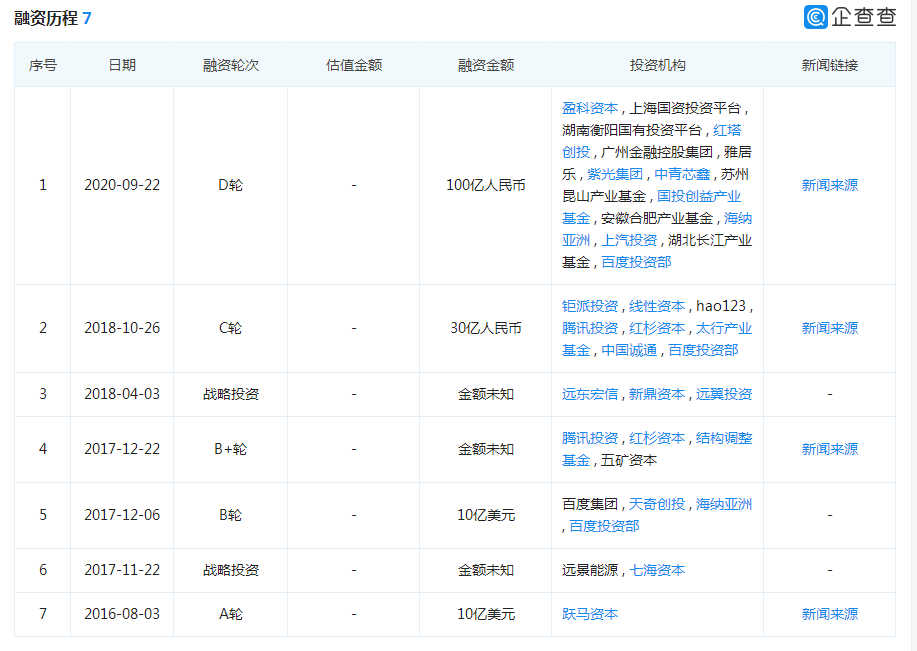This screenshot has width=917, height=651.
Task: Click 新鼎资本 investor link
Action: [x=657, y=394]
